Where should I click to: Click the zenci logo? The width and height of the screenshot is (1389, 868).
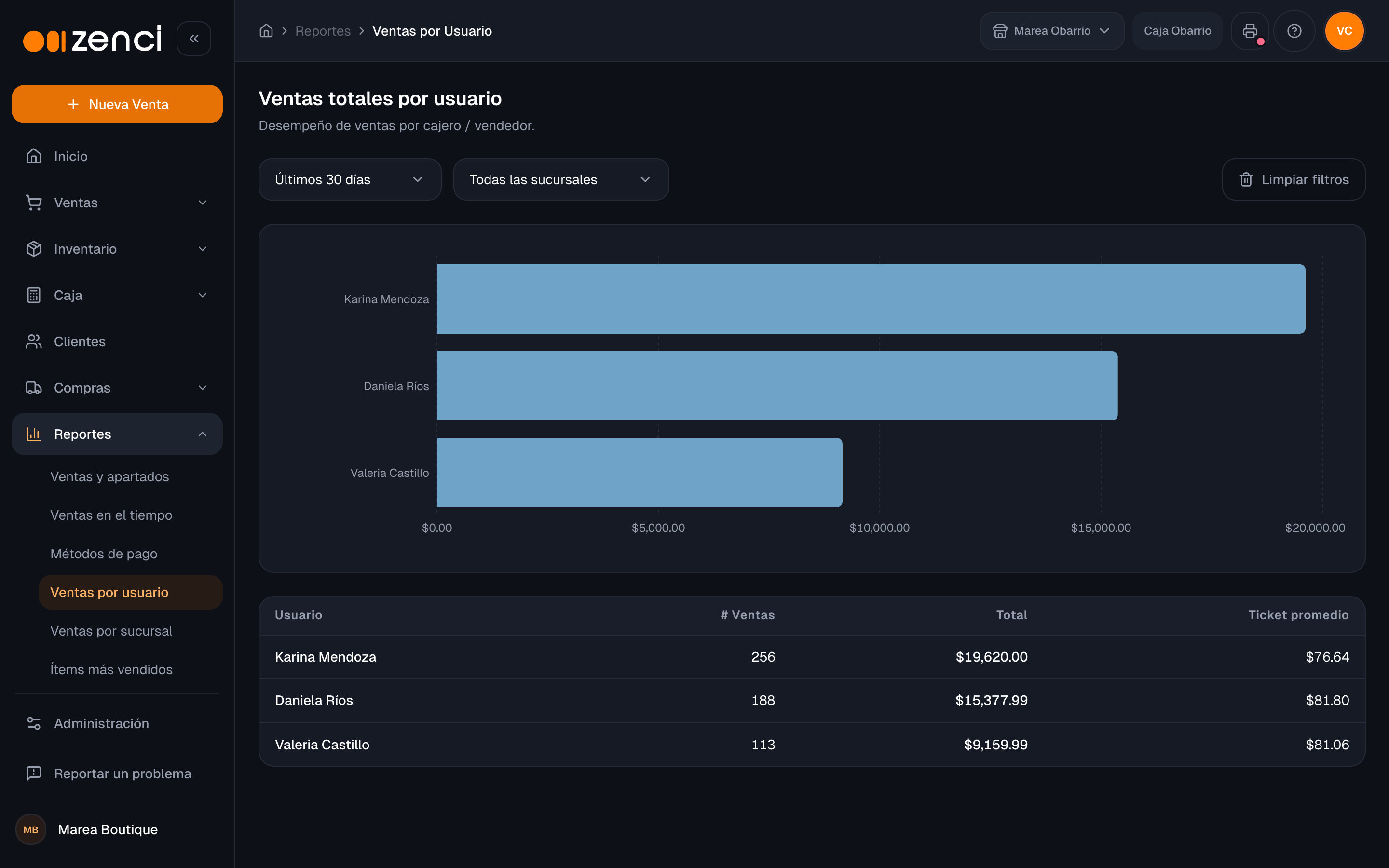tap(93, 39)
